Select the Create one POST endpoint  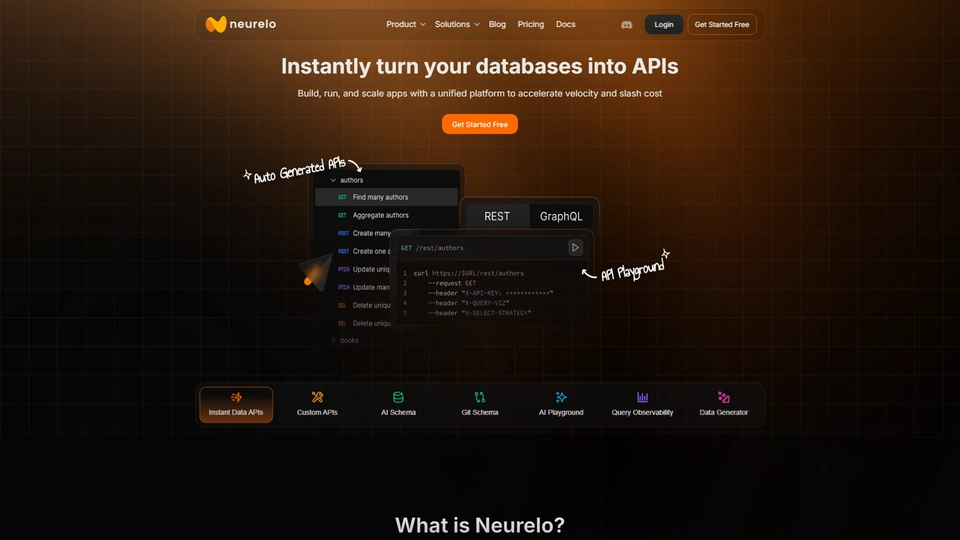pyautogui.click(x=364, y=251)
